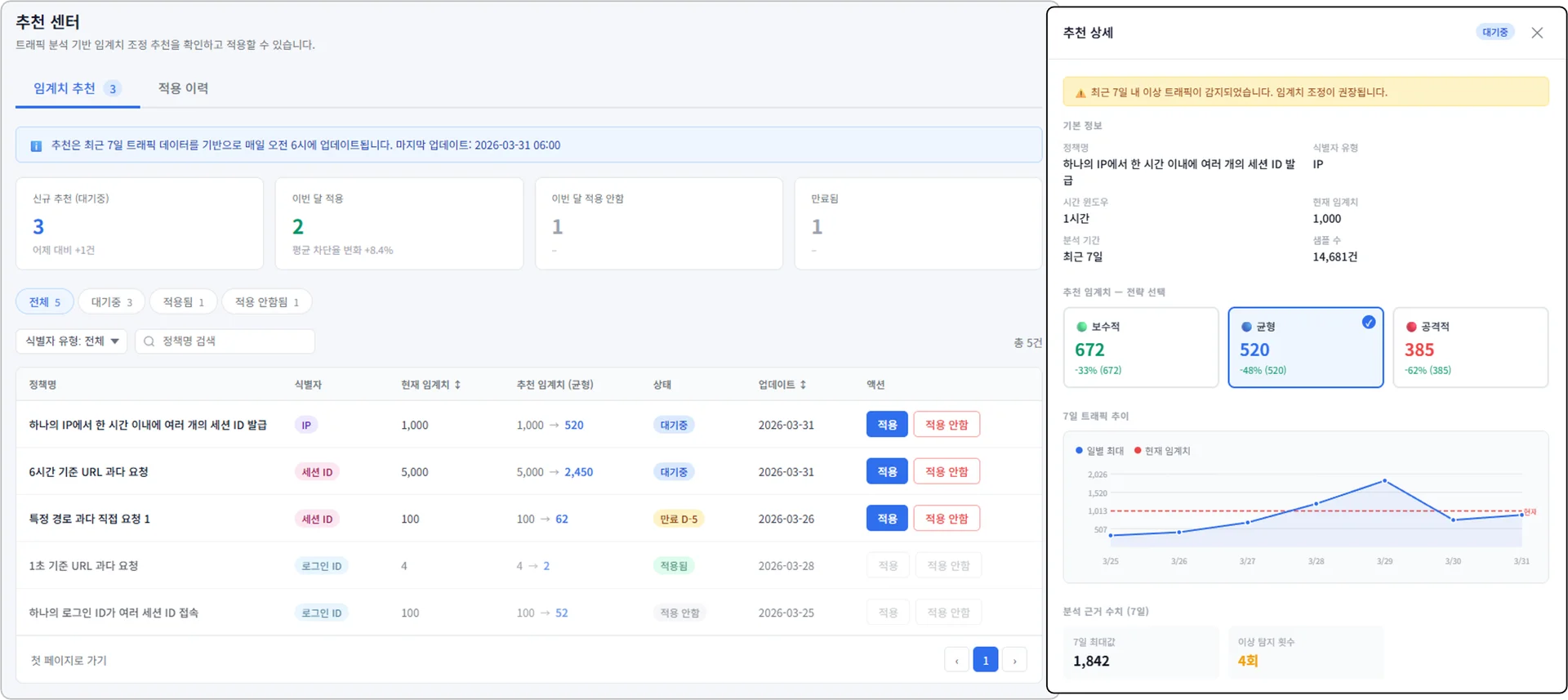Switch to the 적용 이력 tab
This screenshot has height=700, width=1568.
pyautogui.click(x=183, y=88)
